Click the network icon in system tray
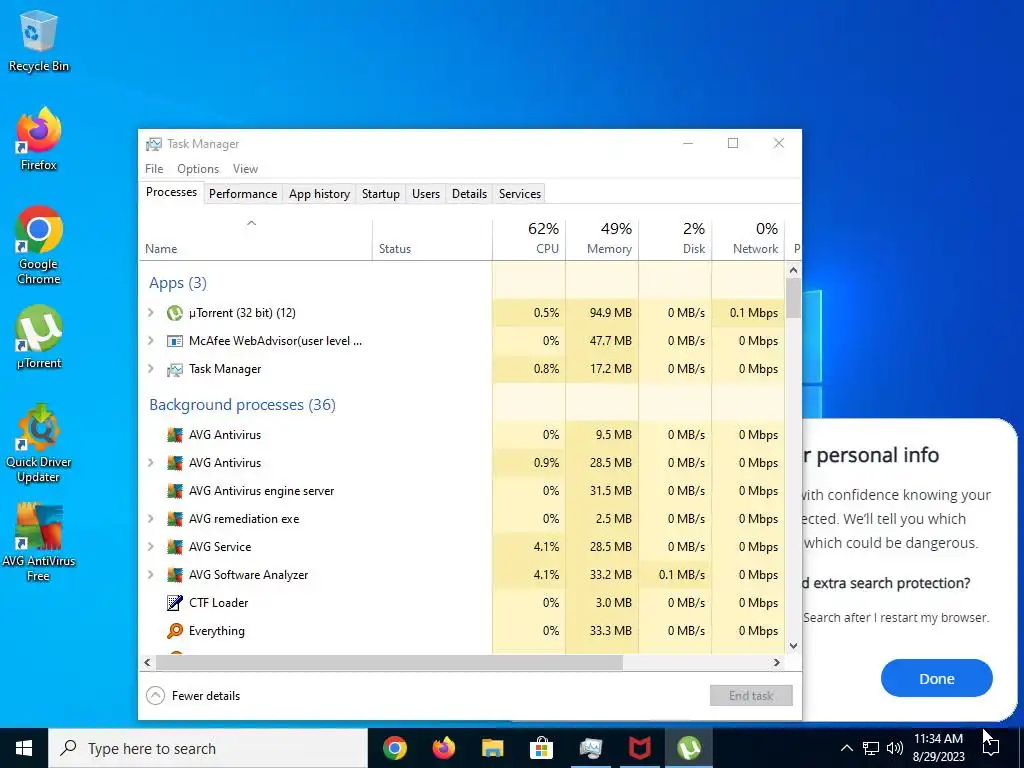 pos(871,748)
